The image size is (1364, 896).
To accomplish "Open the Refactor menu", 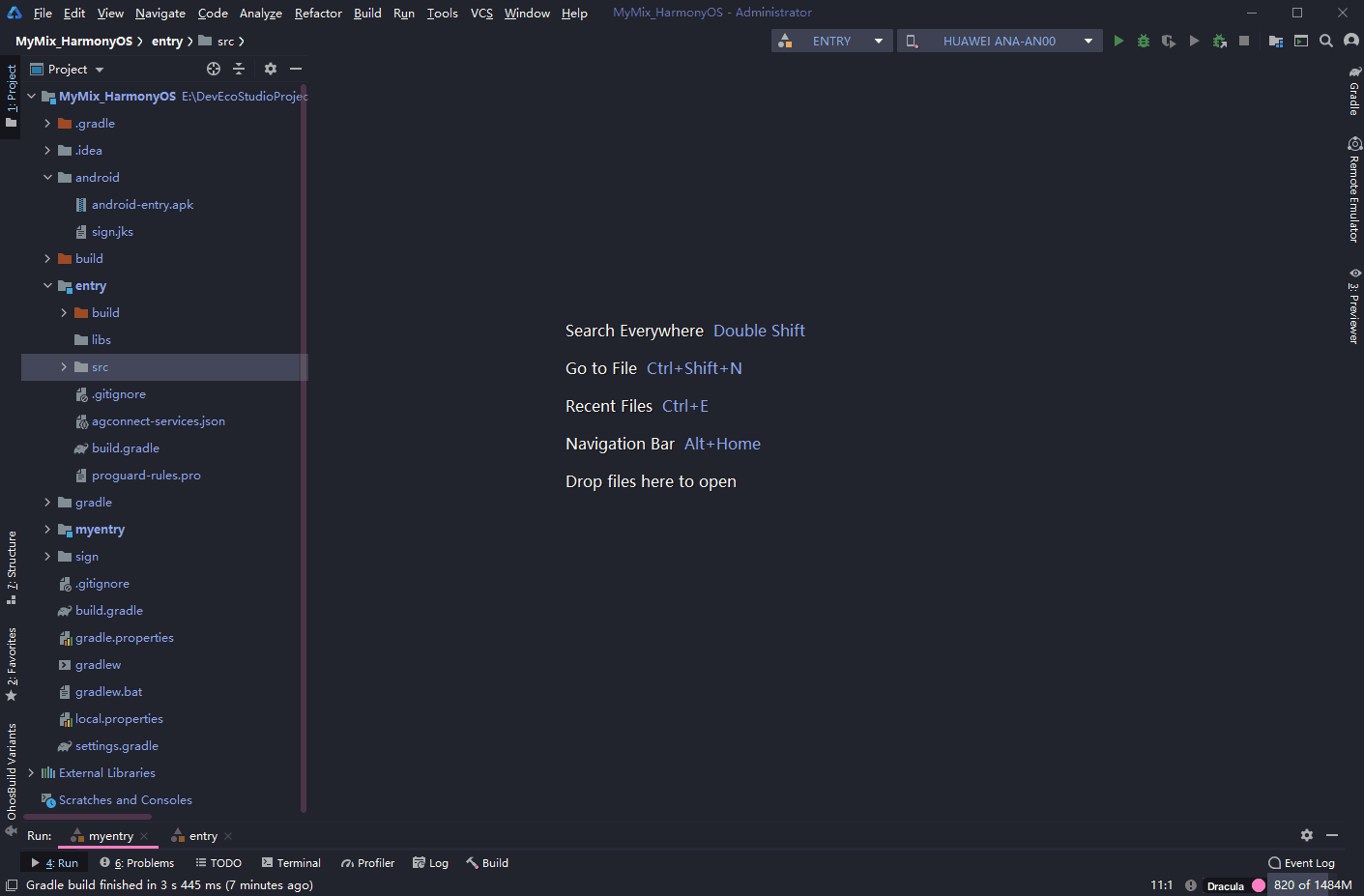I will (318, 13).
